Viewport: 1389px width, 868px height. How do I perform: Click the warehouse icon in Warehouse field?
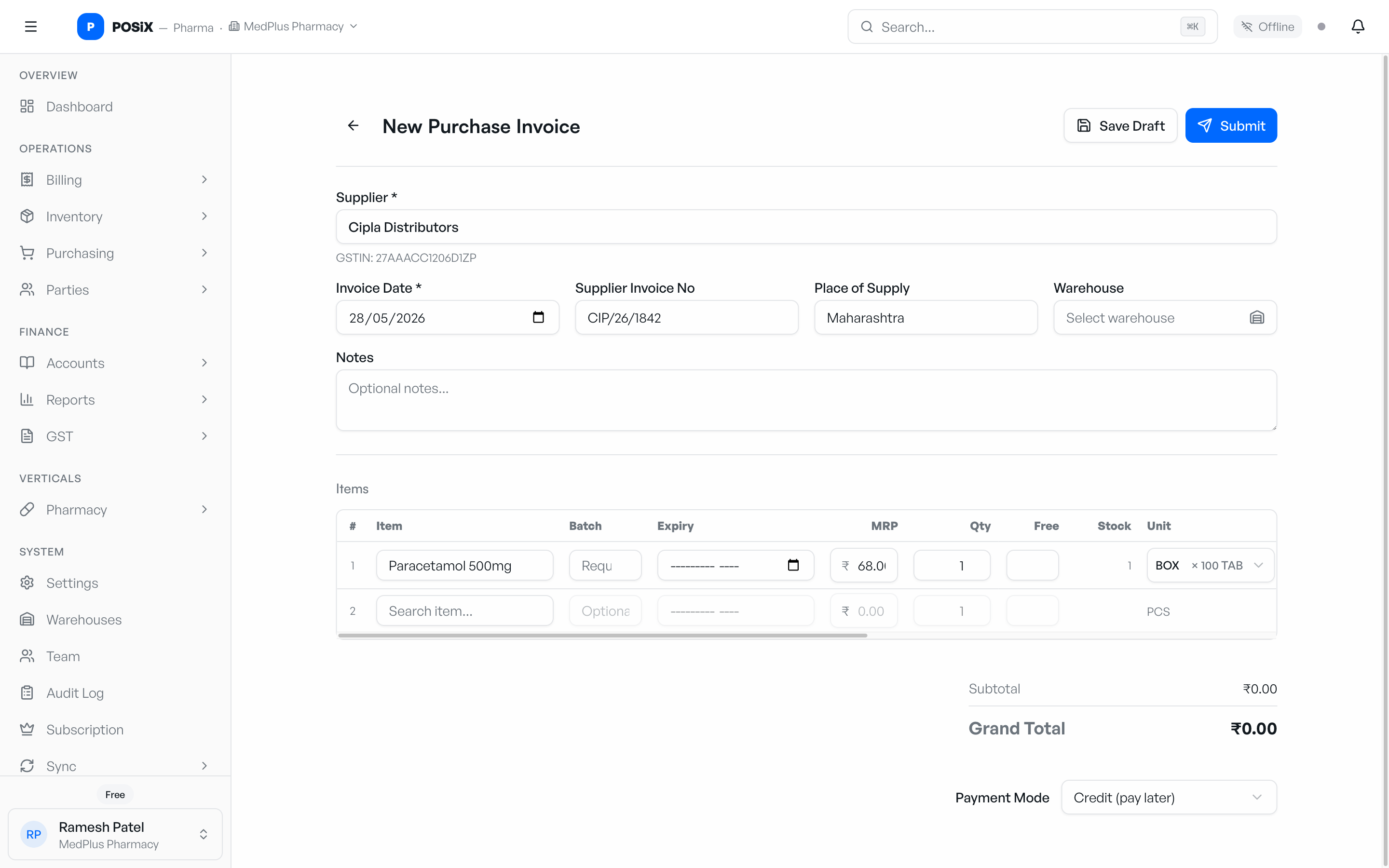click(x=1256, y=317)
